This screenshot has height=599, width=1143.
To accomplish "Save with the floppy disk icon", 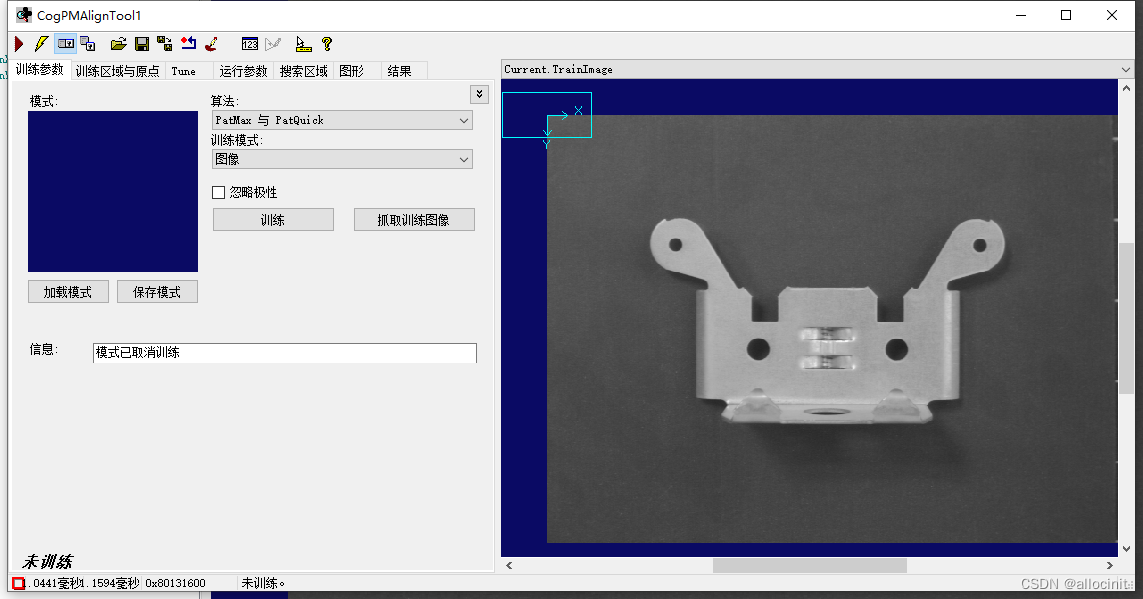I will (142, 44).
